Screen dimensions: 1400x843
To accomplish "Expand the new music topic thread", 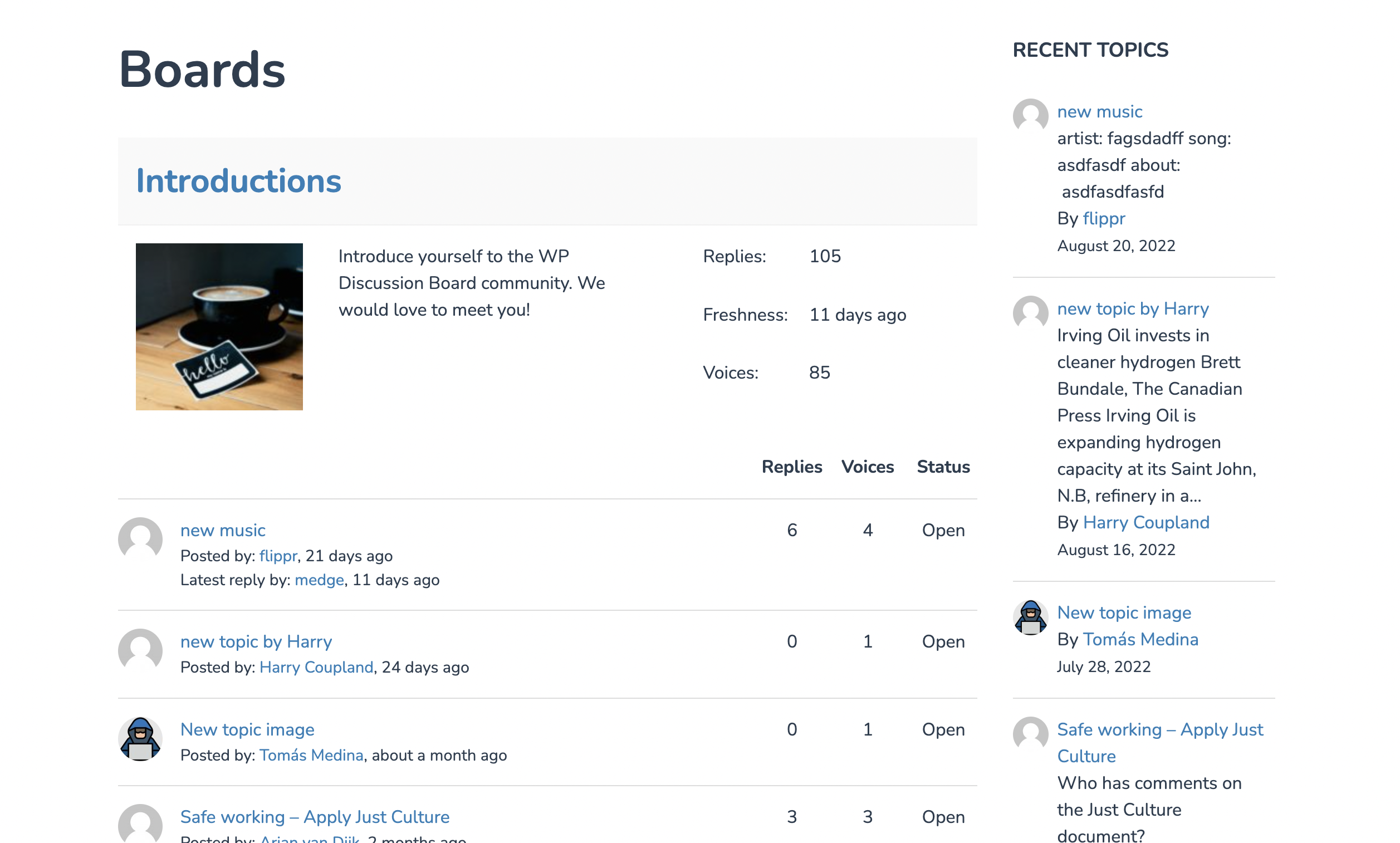I will click(222, 531).
